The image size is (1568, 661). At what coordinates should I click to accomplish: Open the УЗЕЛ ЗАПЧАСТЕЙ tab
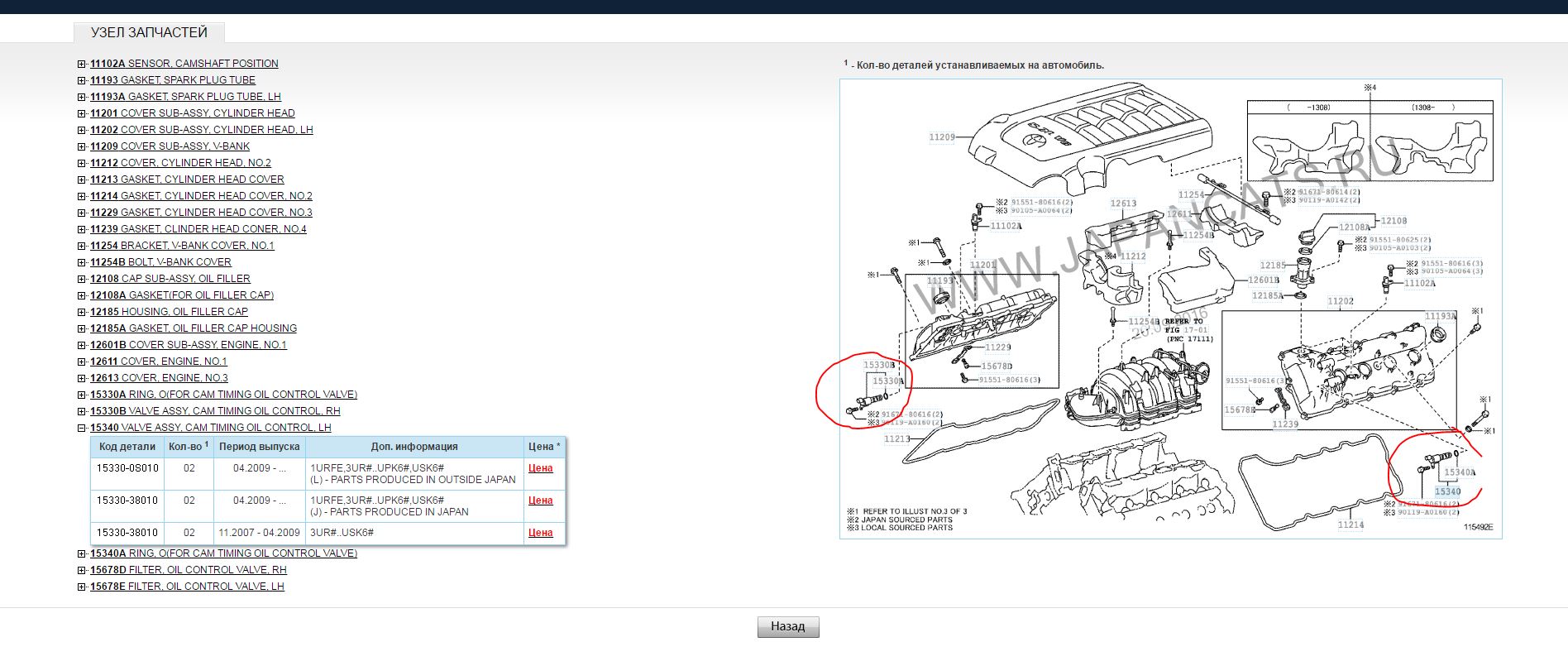pos(149,33)
